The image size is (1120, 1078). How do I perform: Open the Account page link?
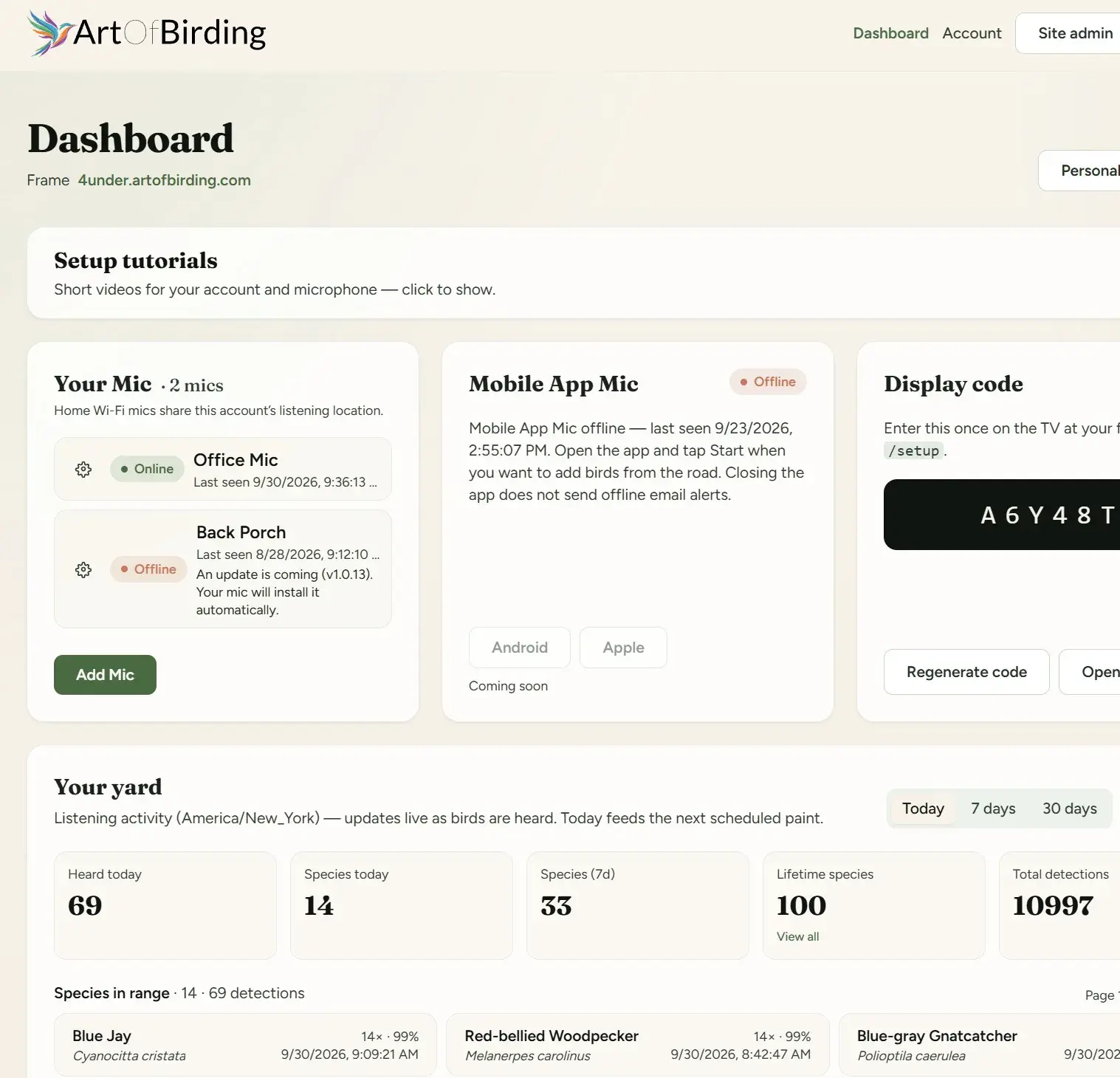tap(972, 33)
